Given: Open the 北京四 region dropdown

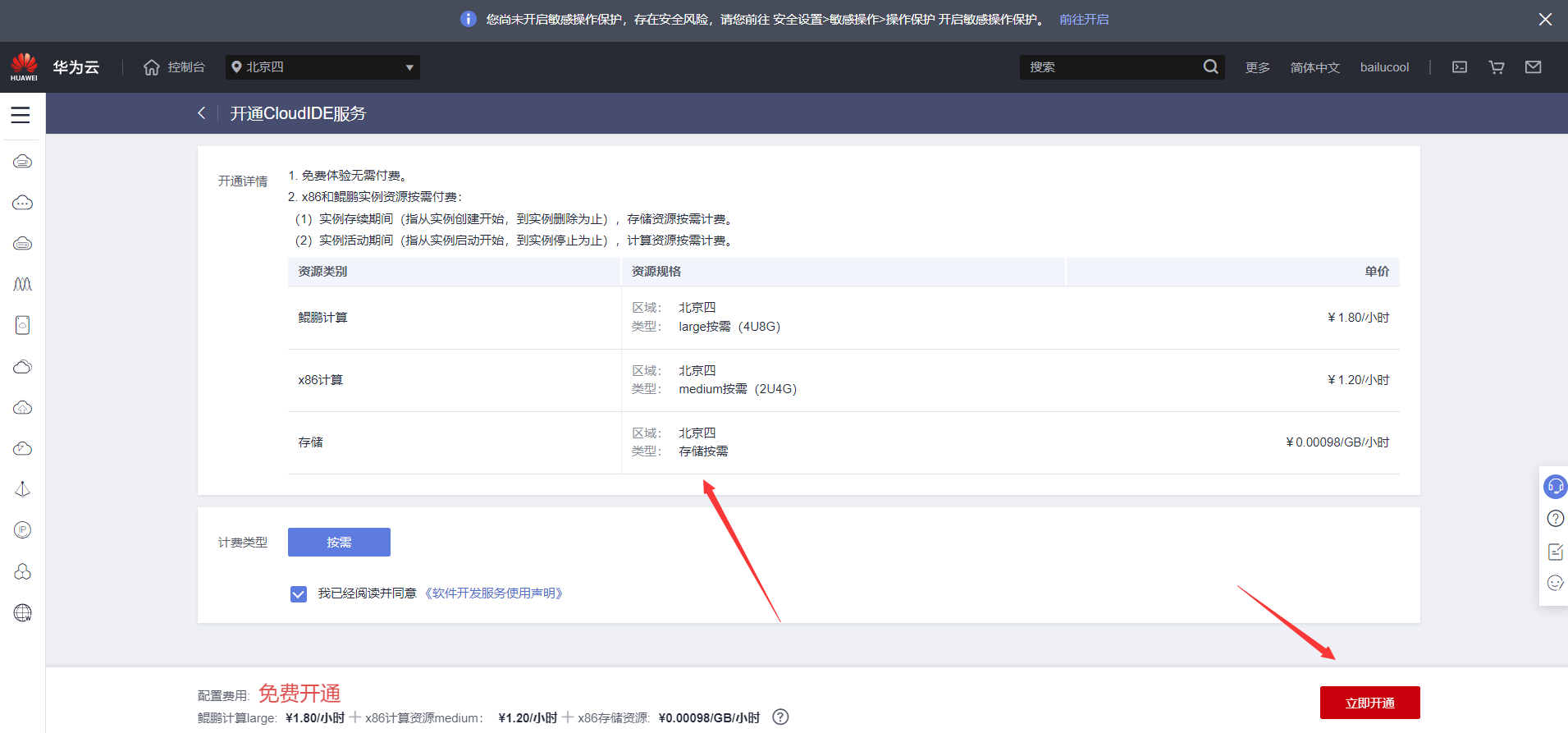Looking at the screenshot, I should (322, 67).
